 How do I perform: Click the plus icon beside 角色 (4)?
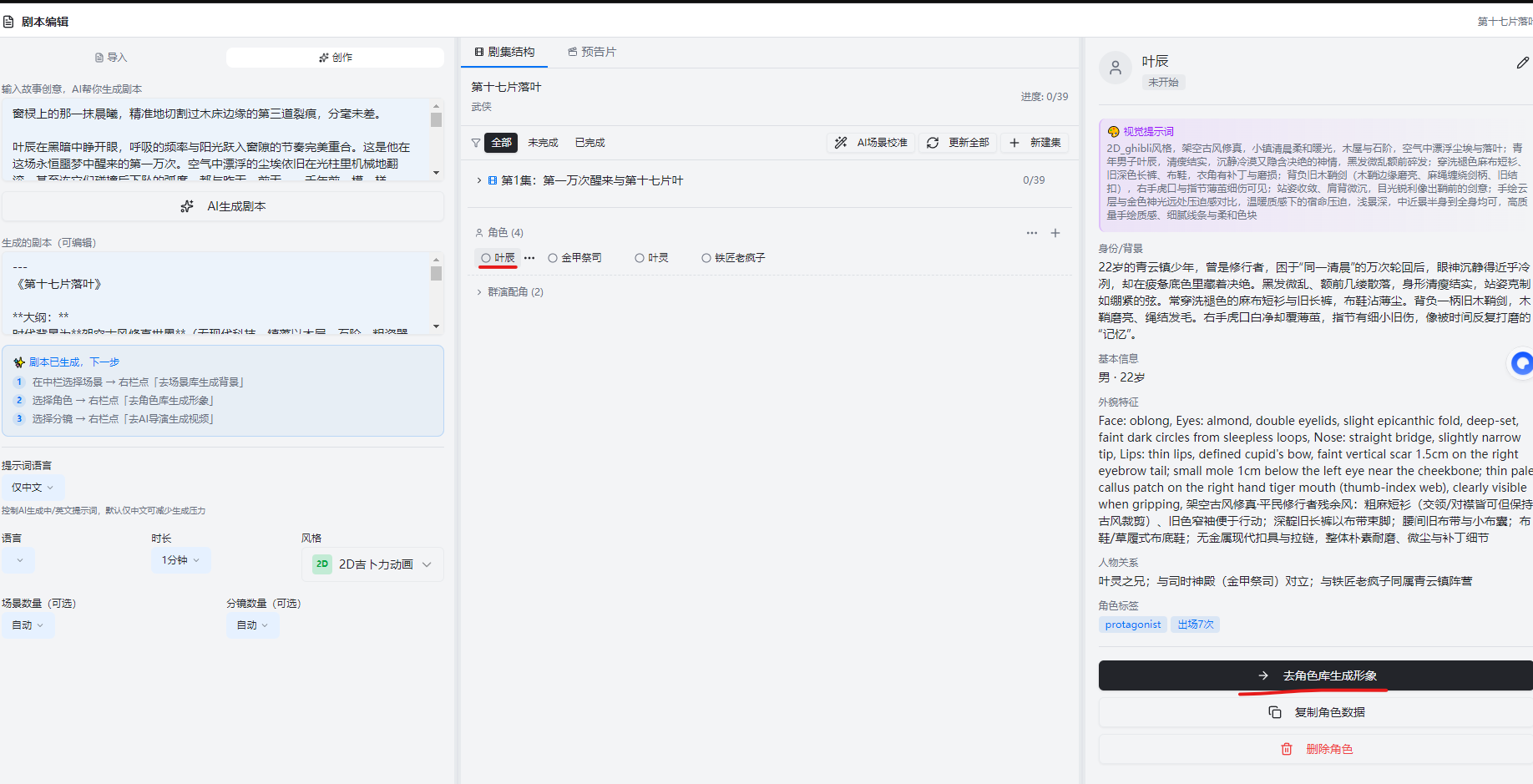(1055, 233)
